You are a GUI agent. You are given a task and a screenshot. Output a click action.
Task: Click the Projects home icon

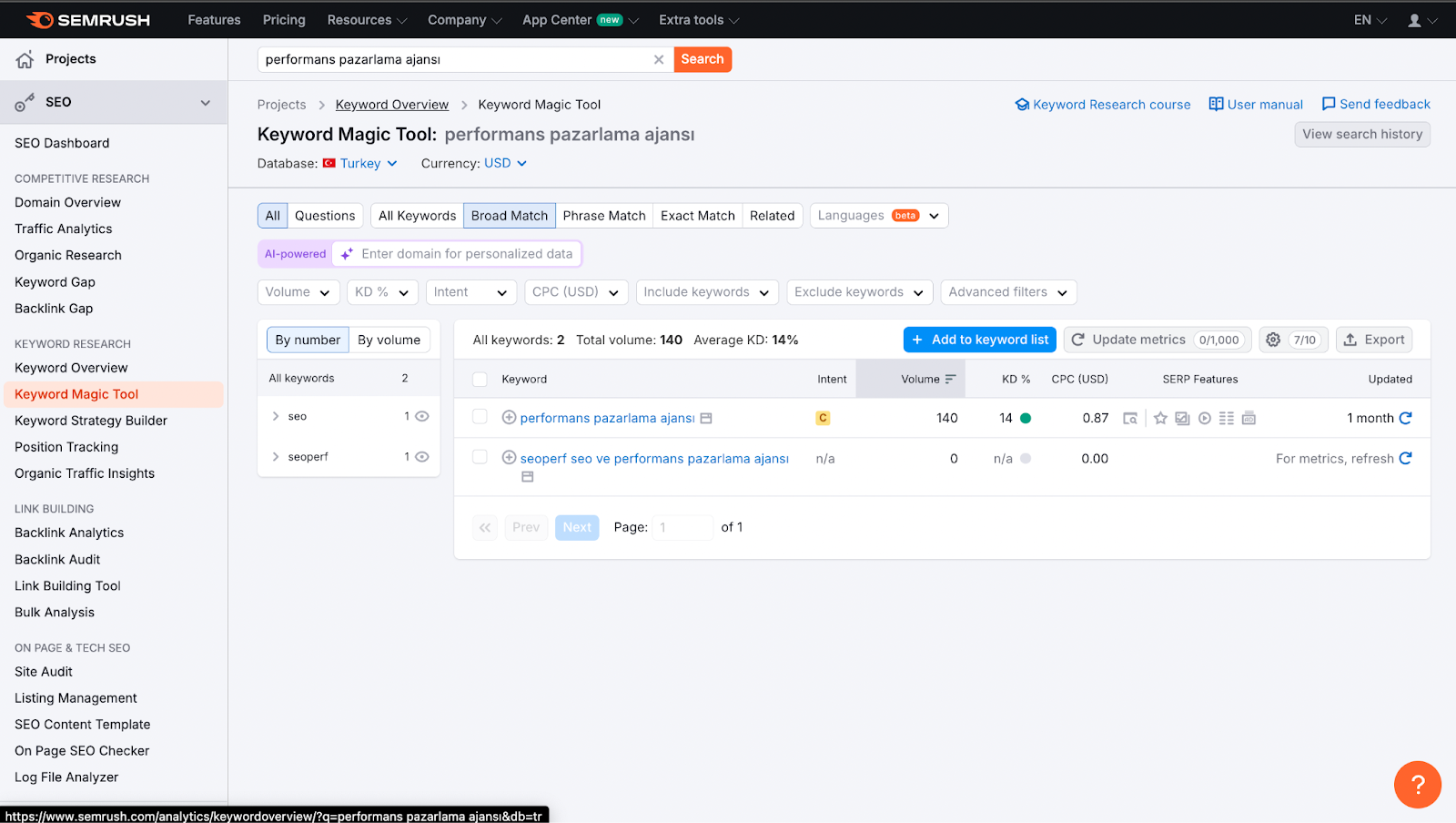point(25,59)
